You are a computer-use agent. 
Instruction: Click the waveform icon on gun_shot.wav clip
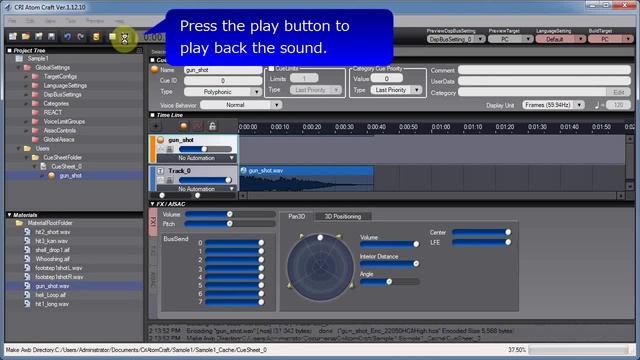pos(244,171)
